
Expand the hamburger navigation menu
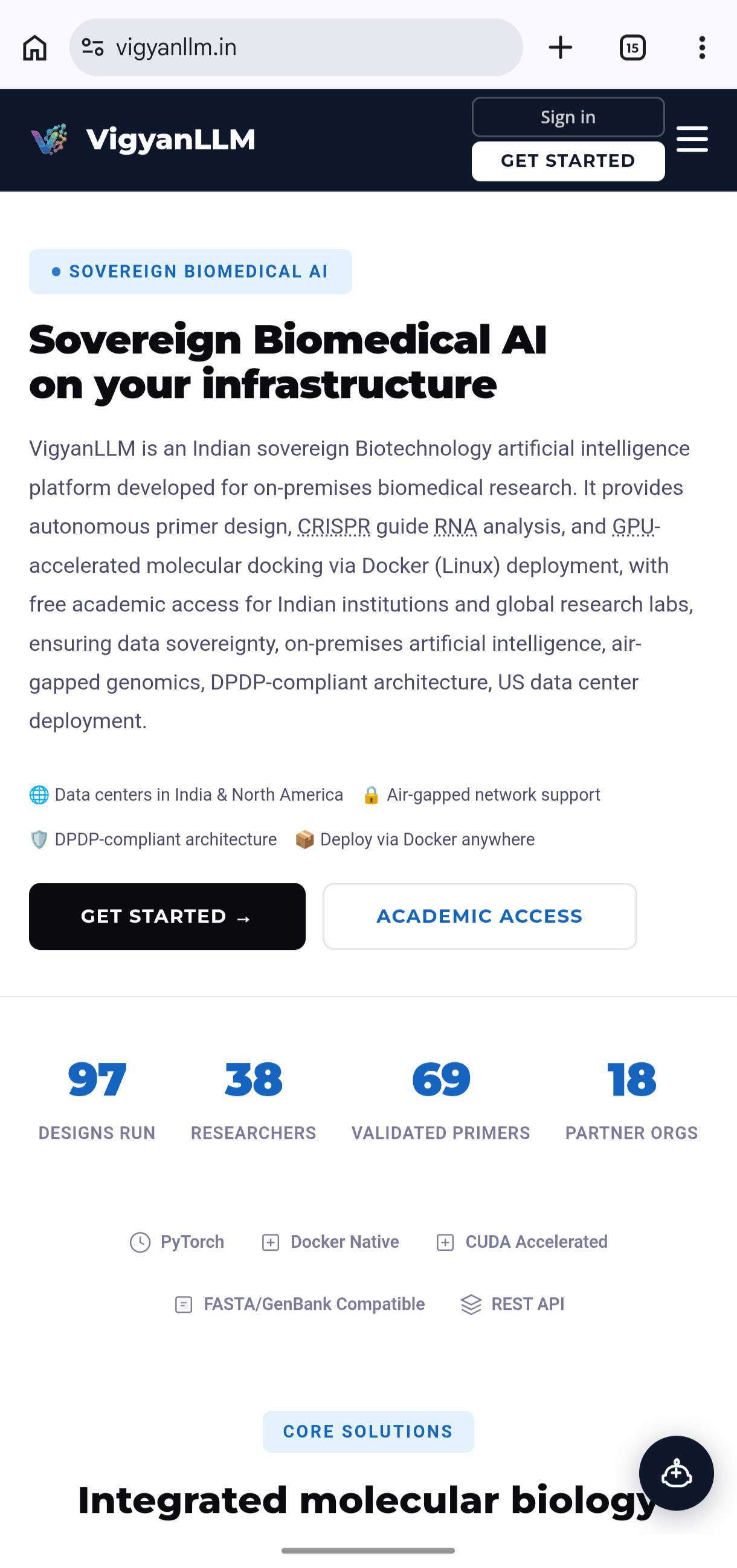point(692,140)
